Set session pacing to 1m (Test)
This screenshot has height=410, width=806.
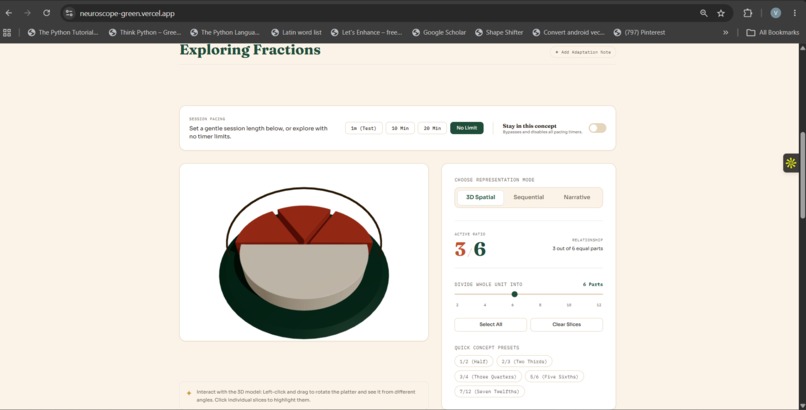(363, 128)
